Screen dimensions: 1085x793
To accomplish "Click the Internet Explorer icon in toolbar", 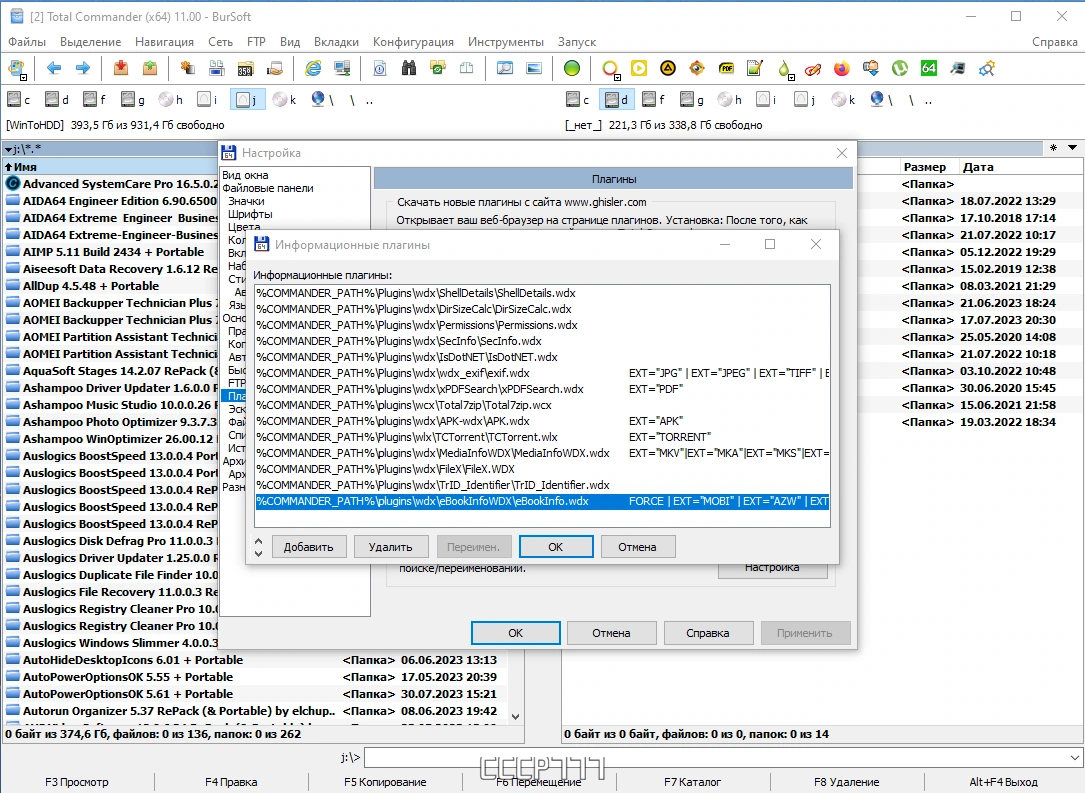I will pyautogui.click(x=313, y=68).
